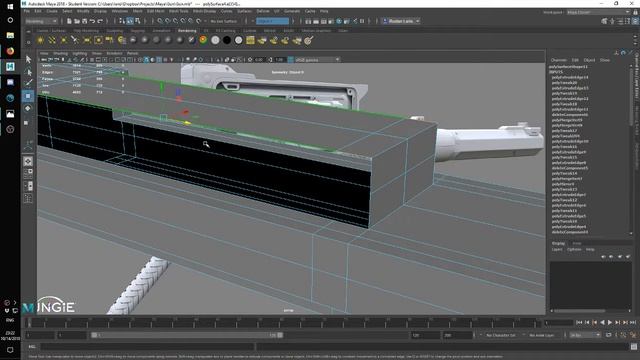This screenshot has width=640, height=360.
Task: Open the user account dropdown in status line
Action: tap(401, 21)
